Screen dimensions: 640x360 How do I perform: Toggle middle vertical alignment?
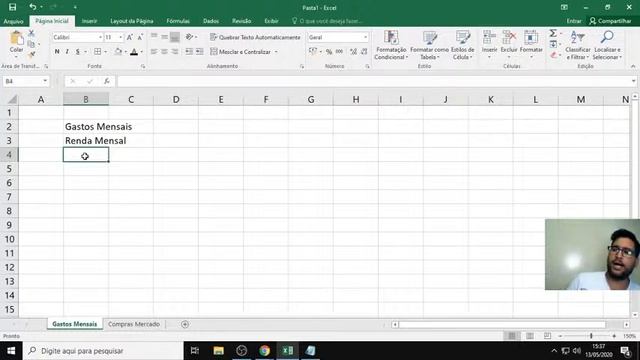[164, 37]
